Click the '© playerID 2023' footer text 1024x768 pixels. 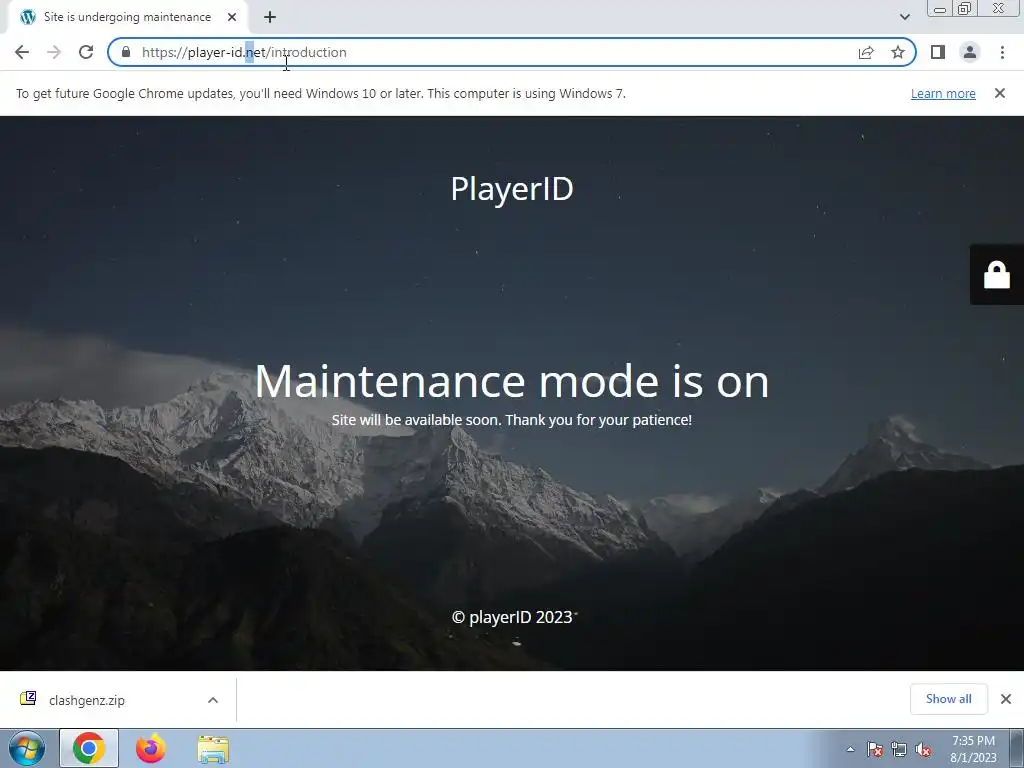(x=512, y=617)
